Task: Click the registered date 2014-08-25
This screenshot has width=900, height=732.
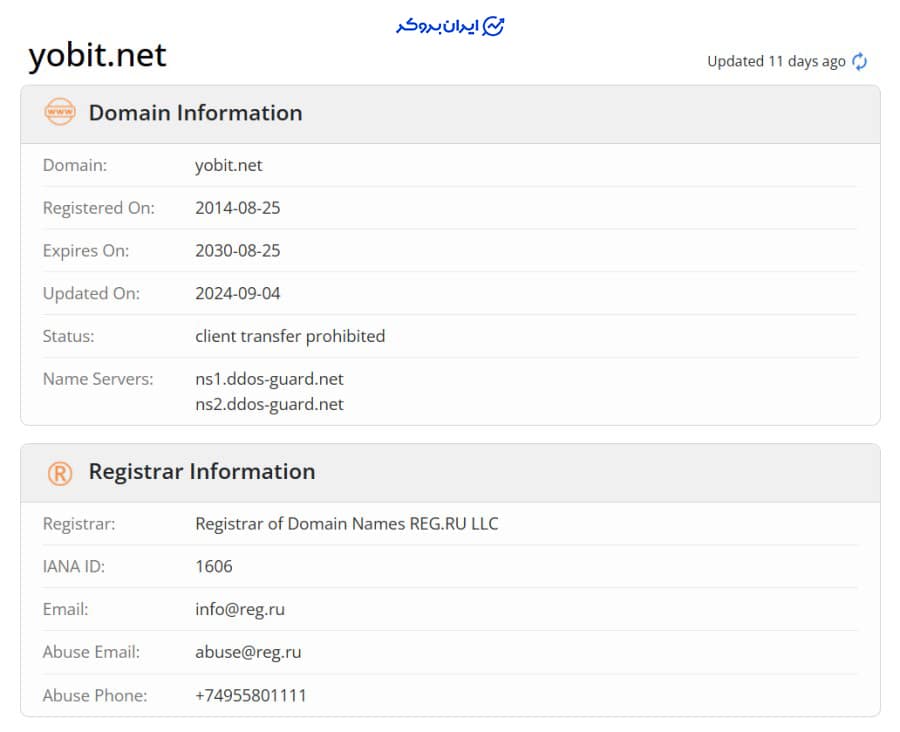Action: tap(237, 208)
